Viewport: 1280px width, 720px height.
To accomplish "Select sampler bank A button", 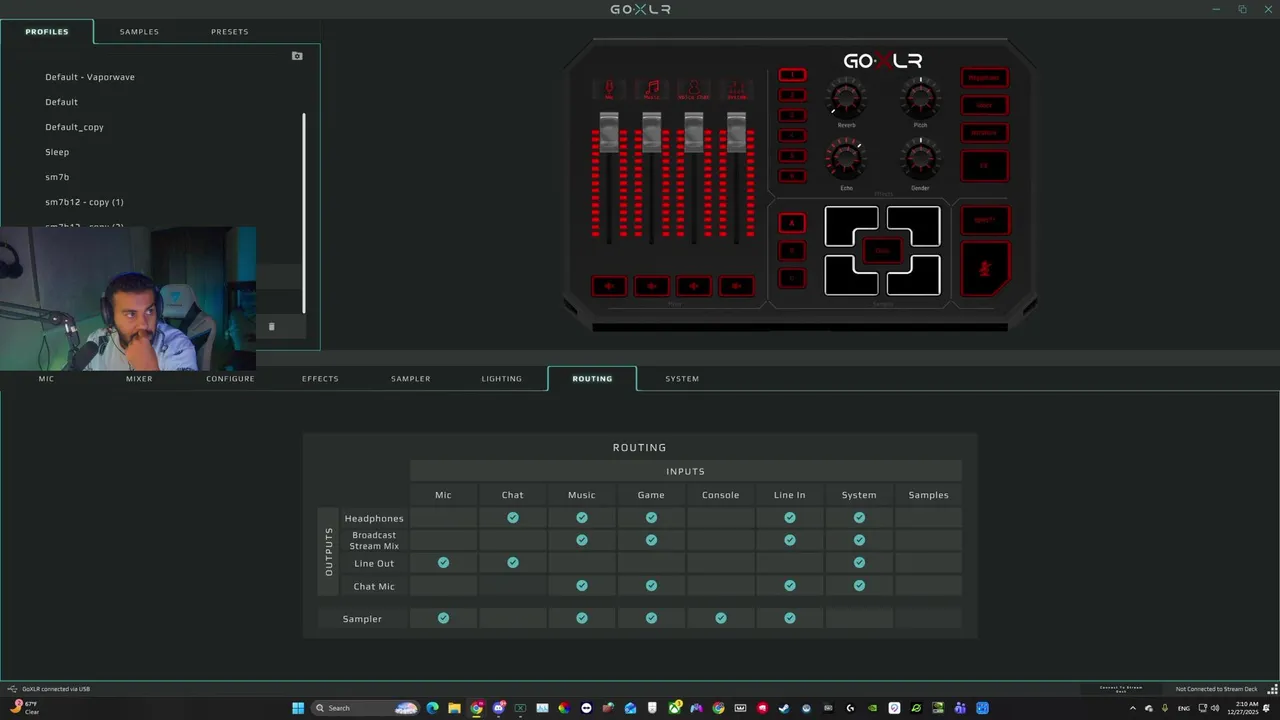I will point(792,222).
